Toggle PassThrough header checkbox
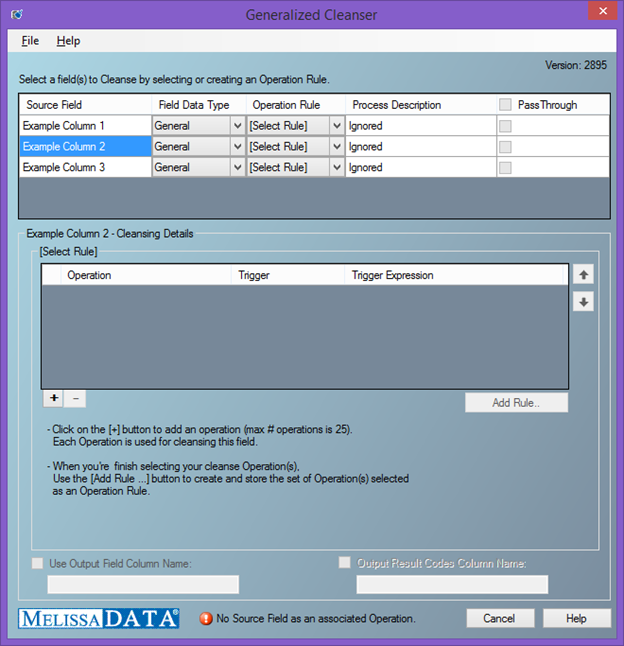The height and width of the screenshot is (646, 624). pos(505,105)
